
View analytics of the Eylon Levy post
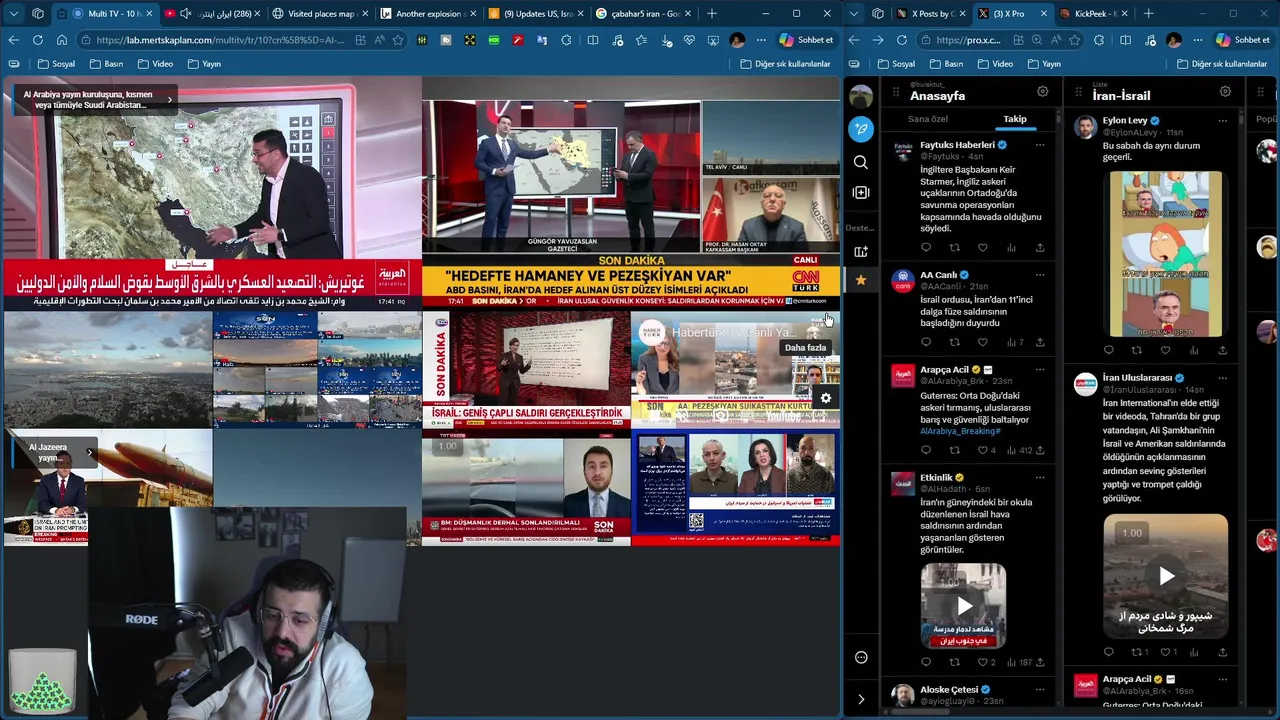tap(1194, 350)
